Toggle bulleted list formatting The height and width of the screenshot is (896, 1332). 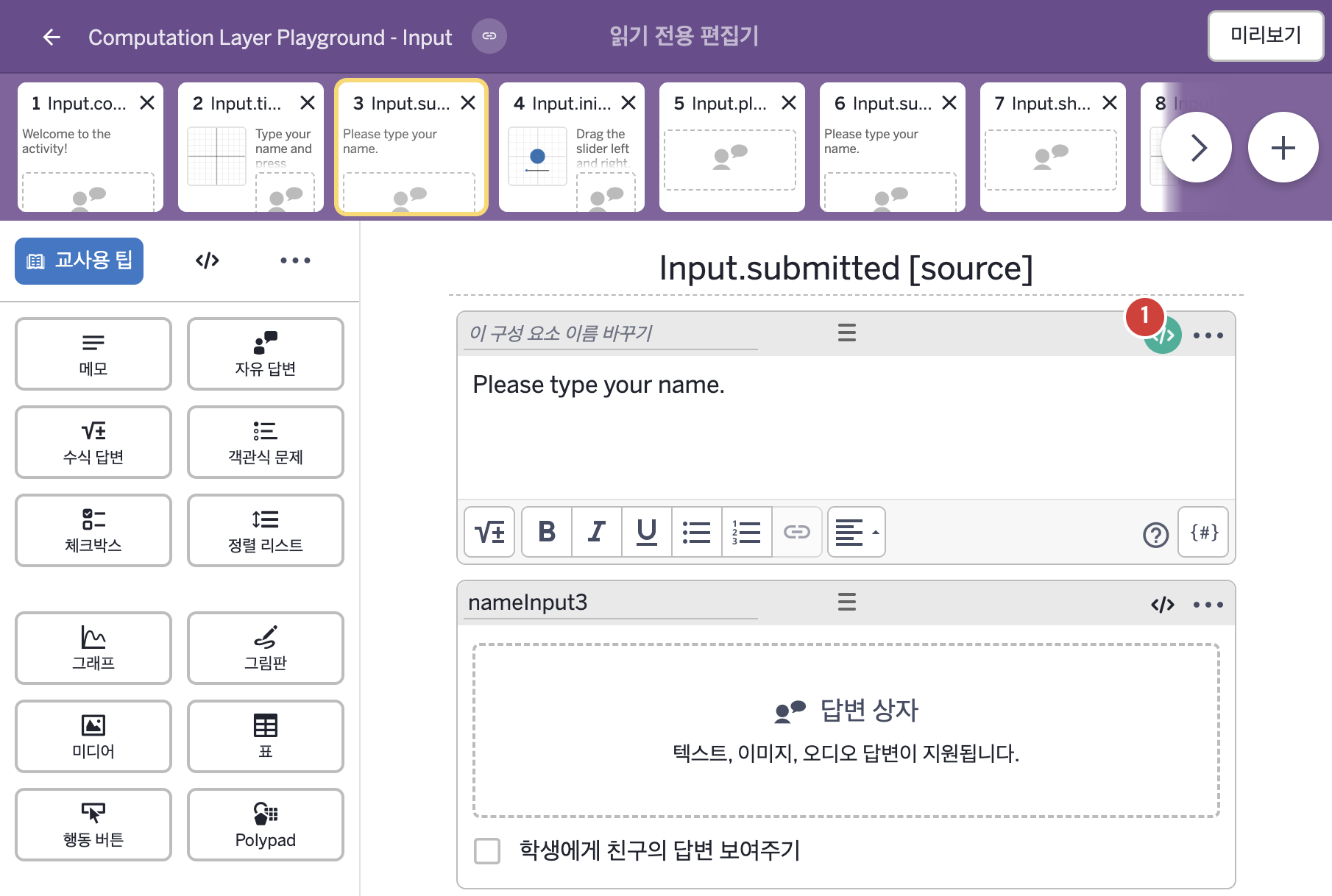[x=697, y=532]
